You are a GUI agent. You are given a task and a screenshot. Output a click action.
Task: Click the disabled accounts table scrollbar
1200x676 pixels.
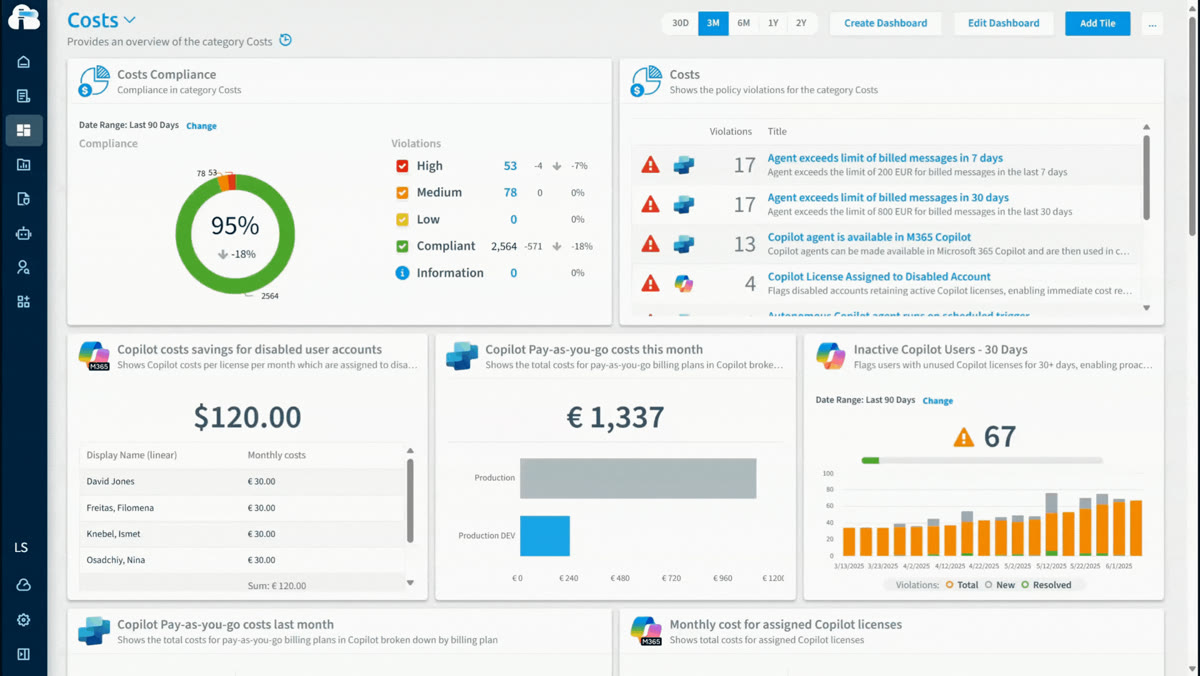point(410,500)
